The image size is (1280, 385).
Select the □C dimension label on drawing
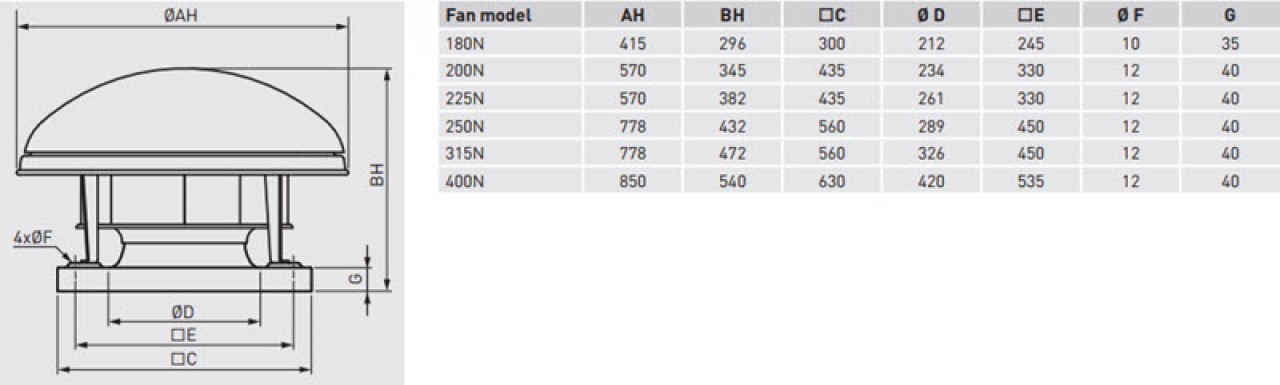tap(182, 357)
